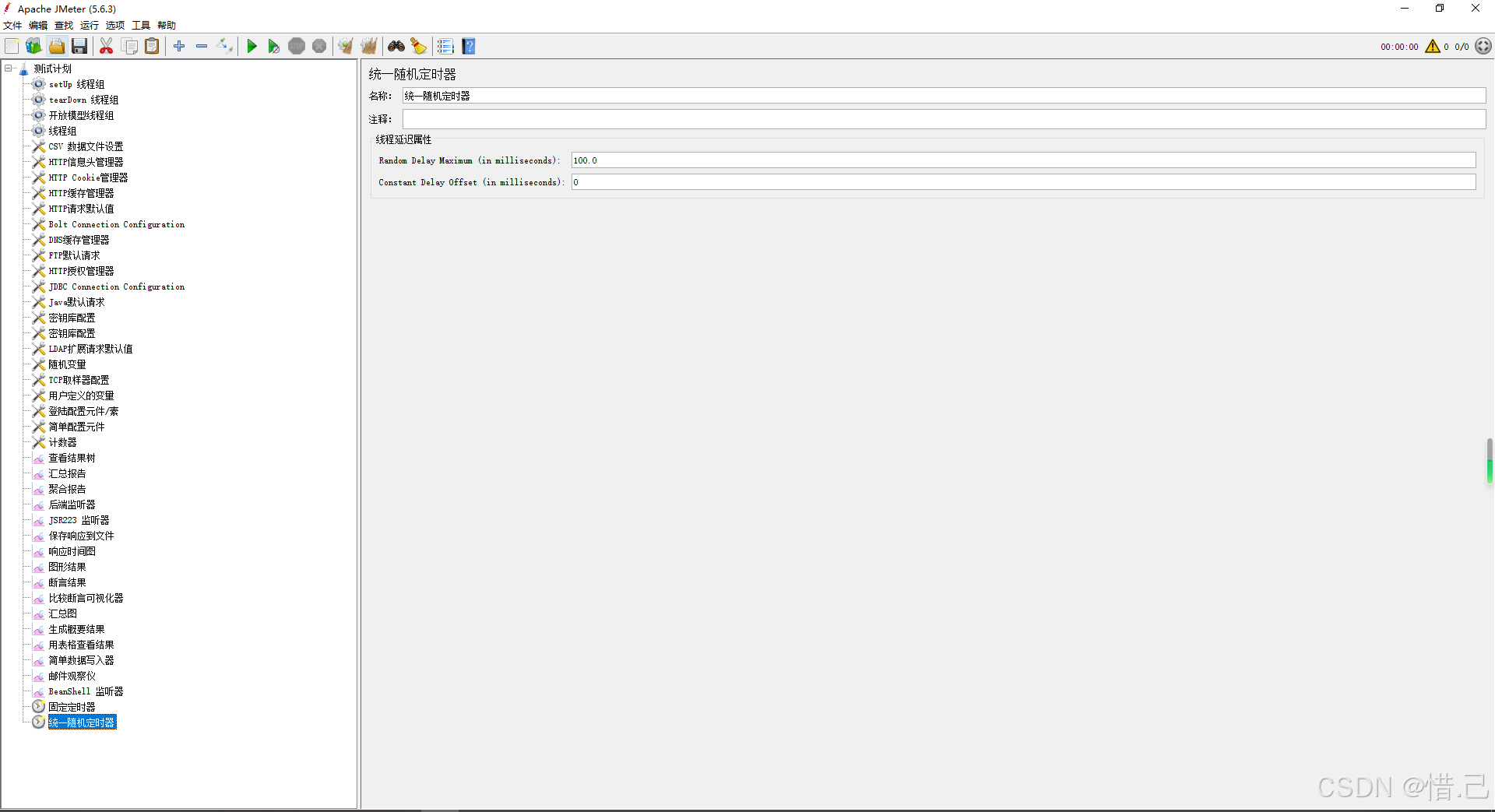Open the 帮助 menu
This screenshot has width=1495, height=812.
coord(167,26)
